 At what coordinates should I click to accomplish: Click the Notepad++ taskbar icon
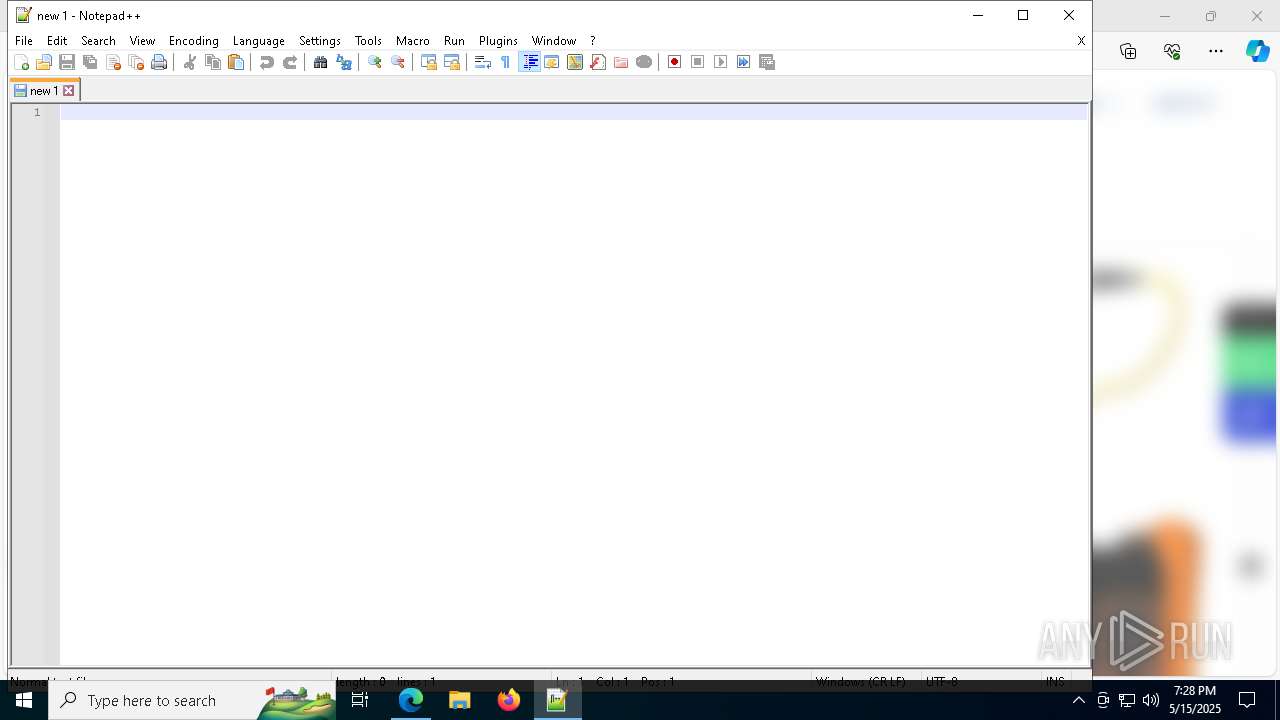(557, 700)
